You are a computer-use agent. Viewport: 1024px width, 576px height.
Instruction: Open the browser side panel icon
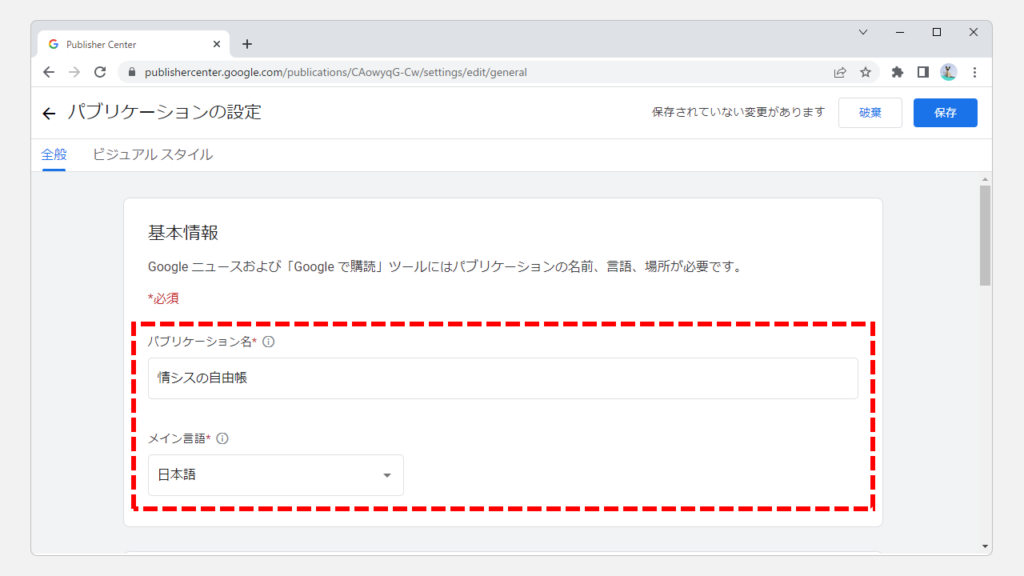click(923, 72)
